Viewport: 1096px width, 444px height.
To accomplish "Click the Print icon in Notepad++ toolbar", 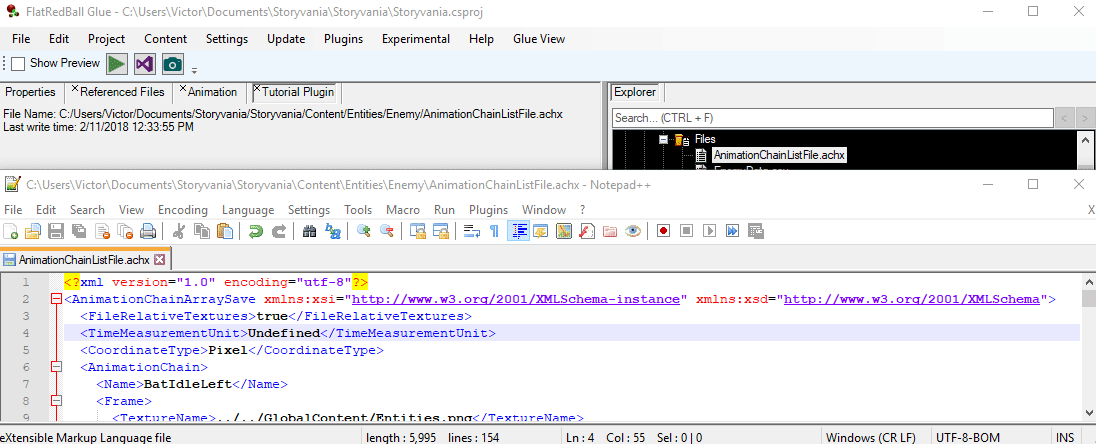I will click(148, 231).
